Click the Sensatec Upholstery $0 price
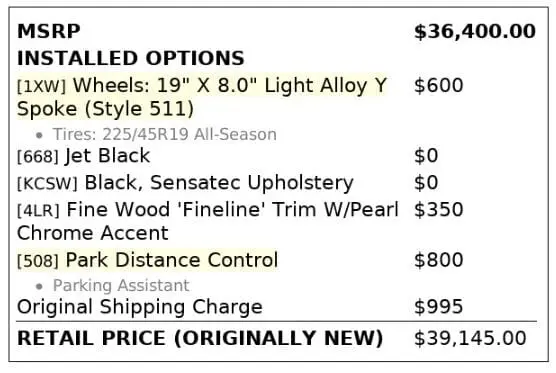 426,183
